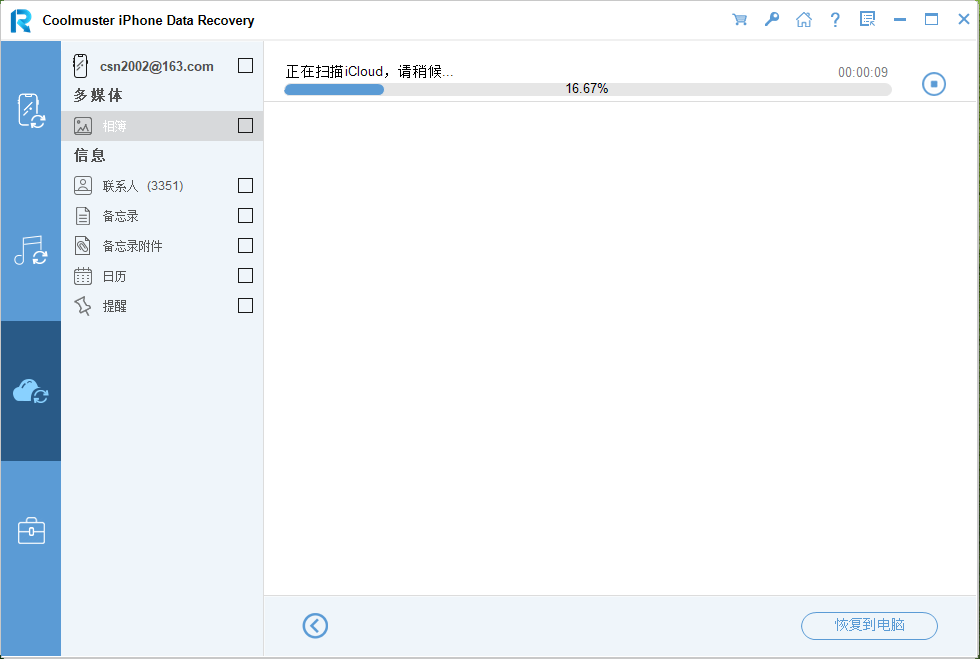Click the calendar icon beside 日历
This screenshot has height=659, width=980.
(82, 276)
